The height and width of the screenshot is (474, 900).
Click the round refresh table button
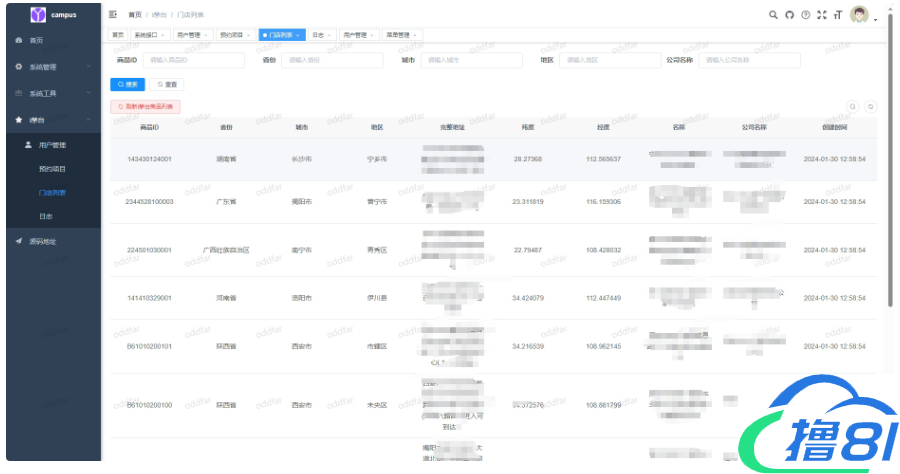(x=871, y=106)
